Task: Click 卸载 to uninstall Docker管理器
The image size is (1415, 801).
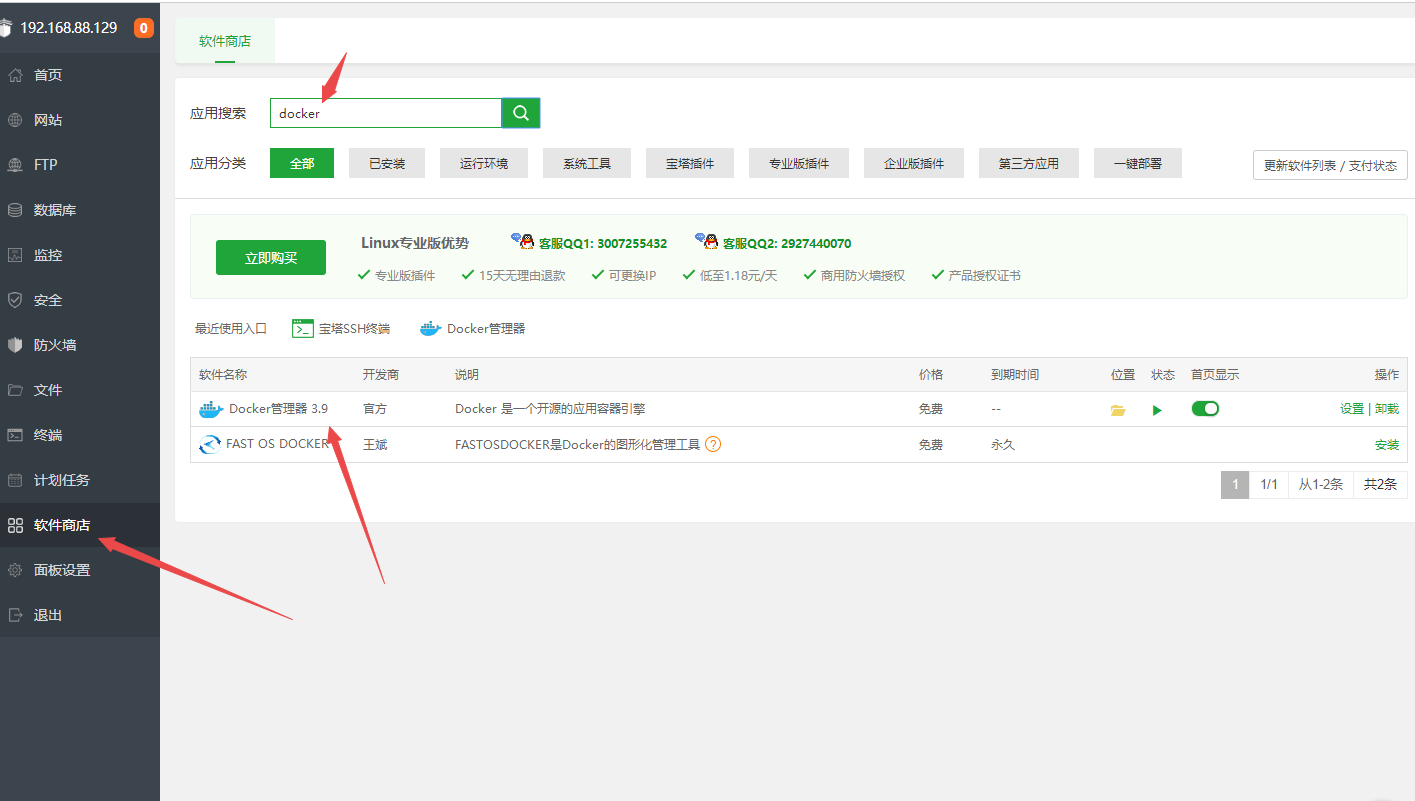Action: coord(1387,409)
